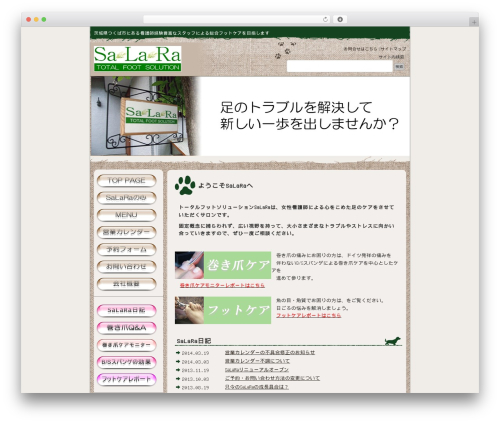500x423 pixels.
Task: Open 営業カレンダー不調について diary entry
Action: (257, 361)
